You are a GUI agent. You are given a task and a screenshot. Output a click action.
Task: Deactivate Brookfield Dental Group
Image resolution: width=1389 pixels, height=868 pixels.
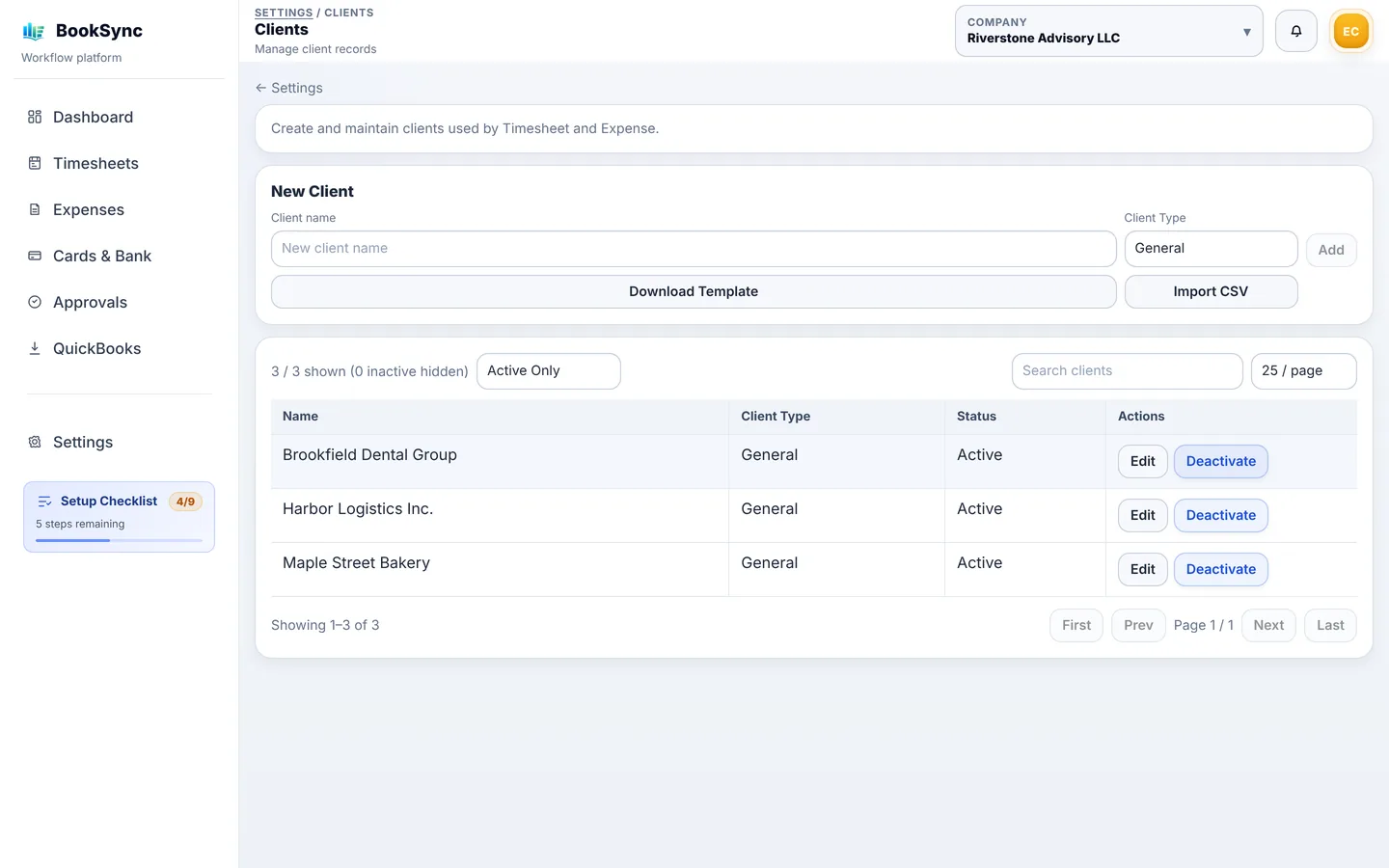[x=1220, y=461]
